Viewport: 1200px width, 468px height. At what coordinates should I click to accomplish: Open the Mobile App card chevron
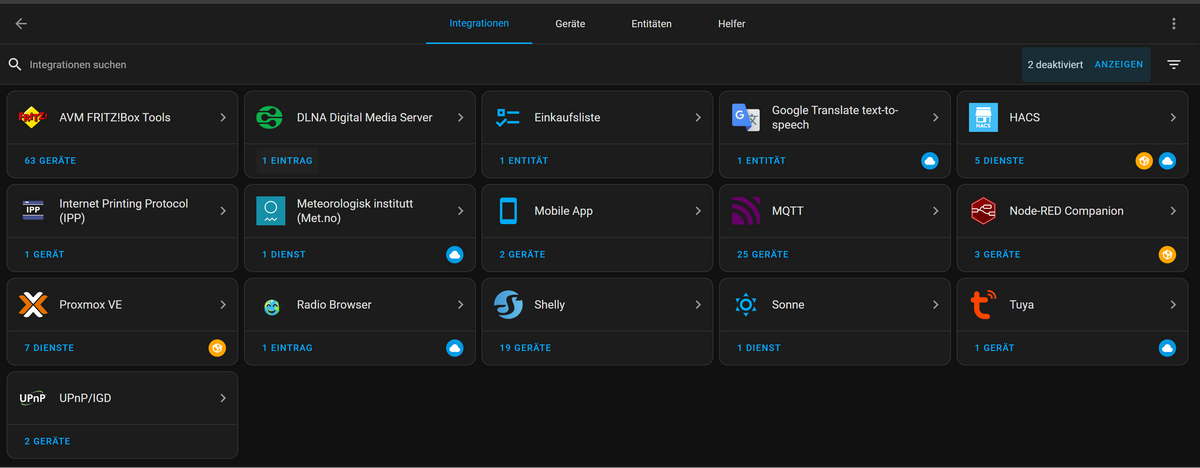(x=698, y=211)
